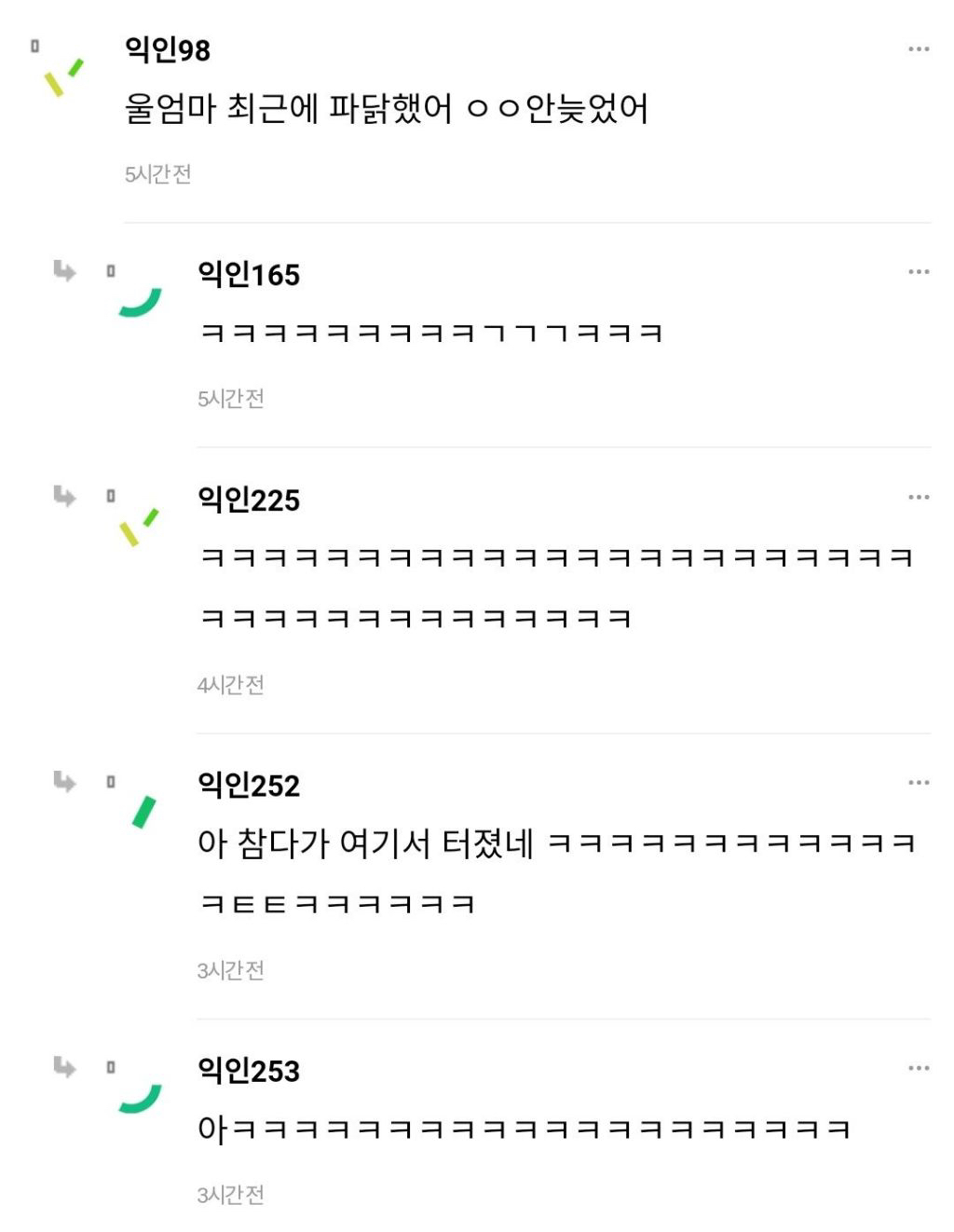Click 익인252's green bar avatar
The width and height of the screenshot is (954, 1232).
pyautogui.click(x=143, y=813)
